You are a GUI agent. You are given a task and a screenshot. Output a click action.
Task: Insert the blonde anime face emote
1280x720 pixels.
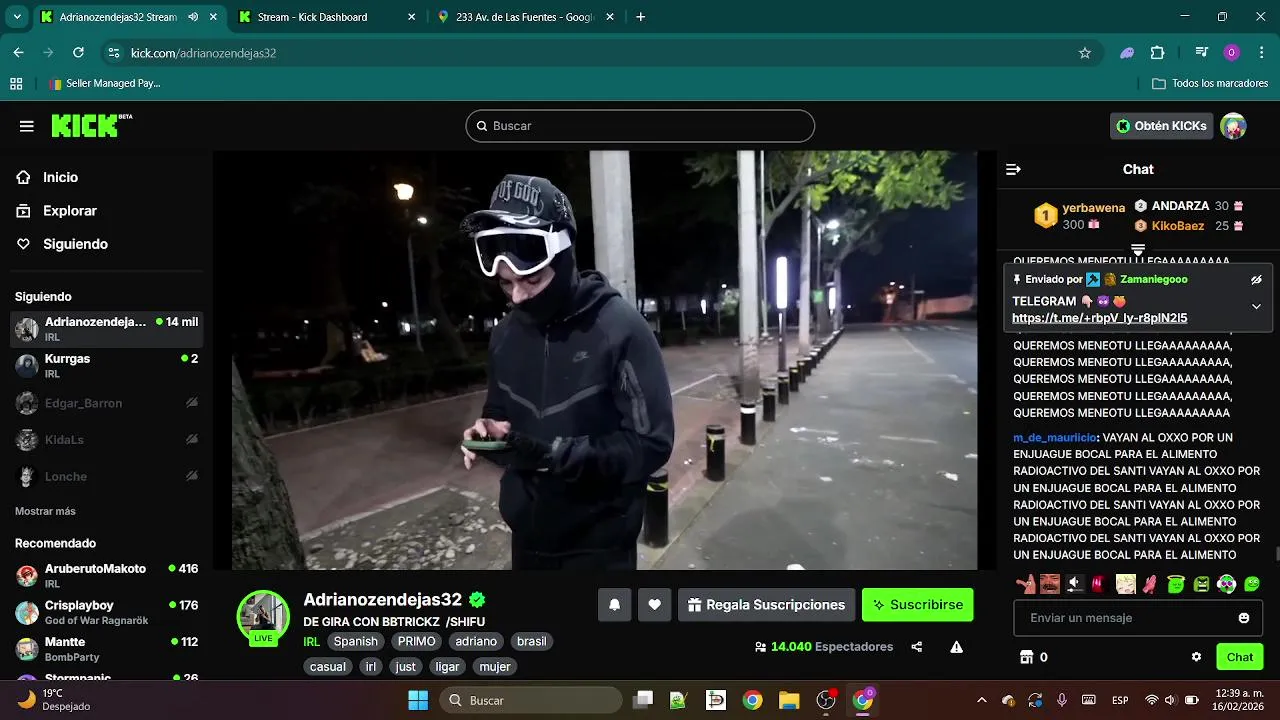pos(1126,584)
